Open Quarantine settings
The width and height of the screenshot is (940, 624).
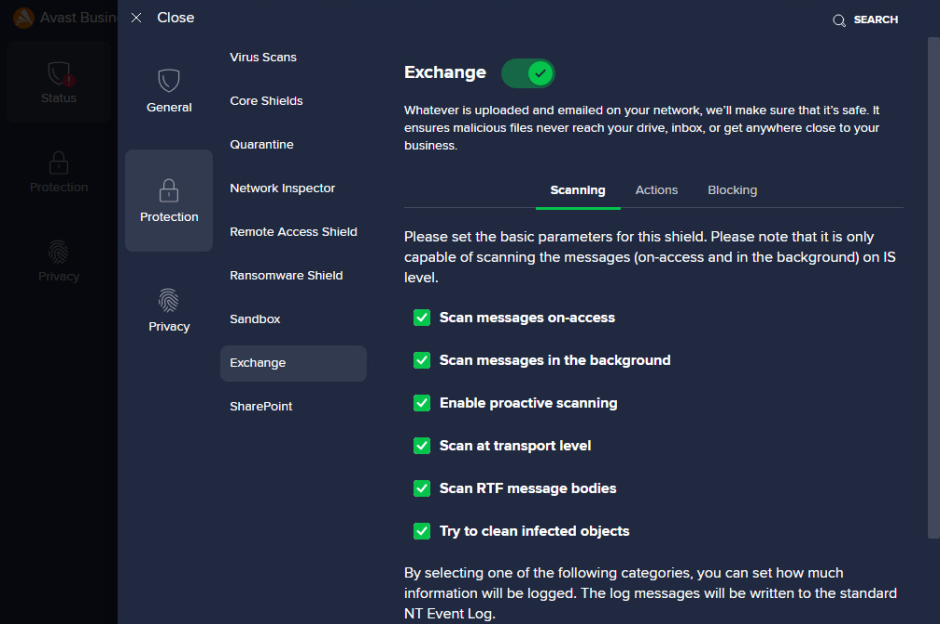coord(261,144)
